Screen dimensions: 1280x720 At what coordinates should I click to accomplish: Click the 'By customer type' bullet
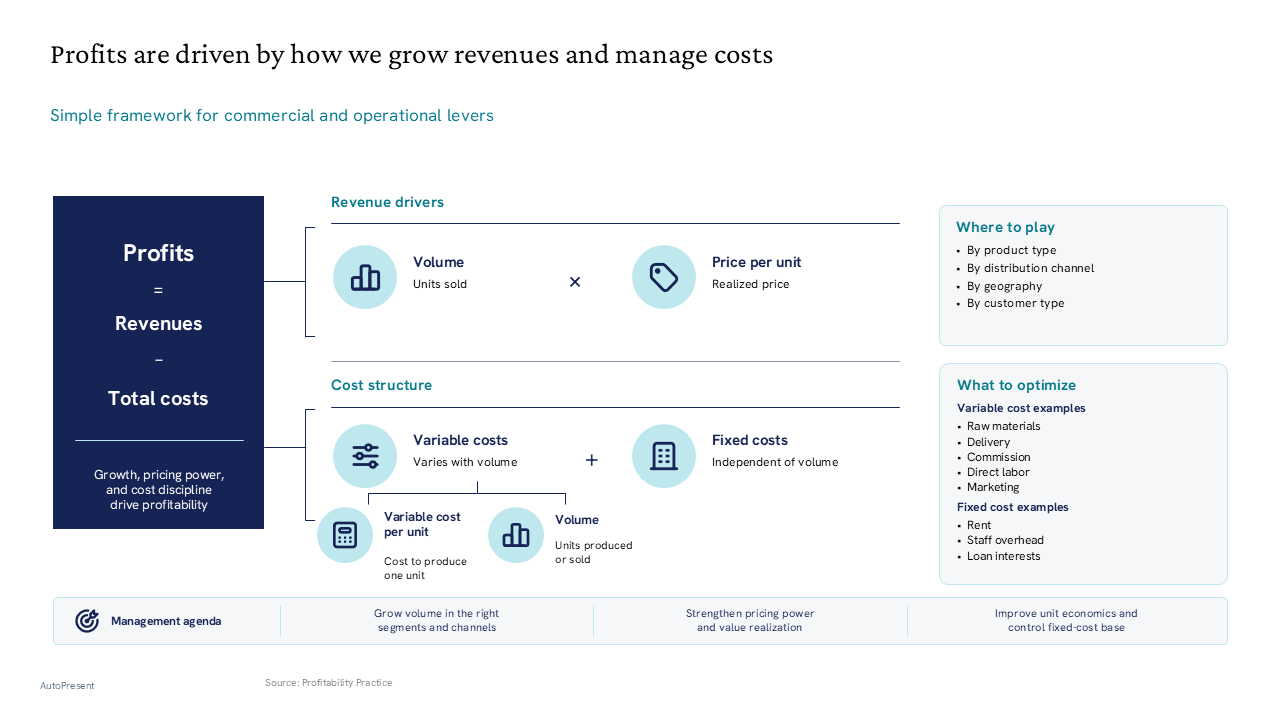click(1015, 303)
